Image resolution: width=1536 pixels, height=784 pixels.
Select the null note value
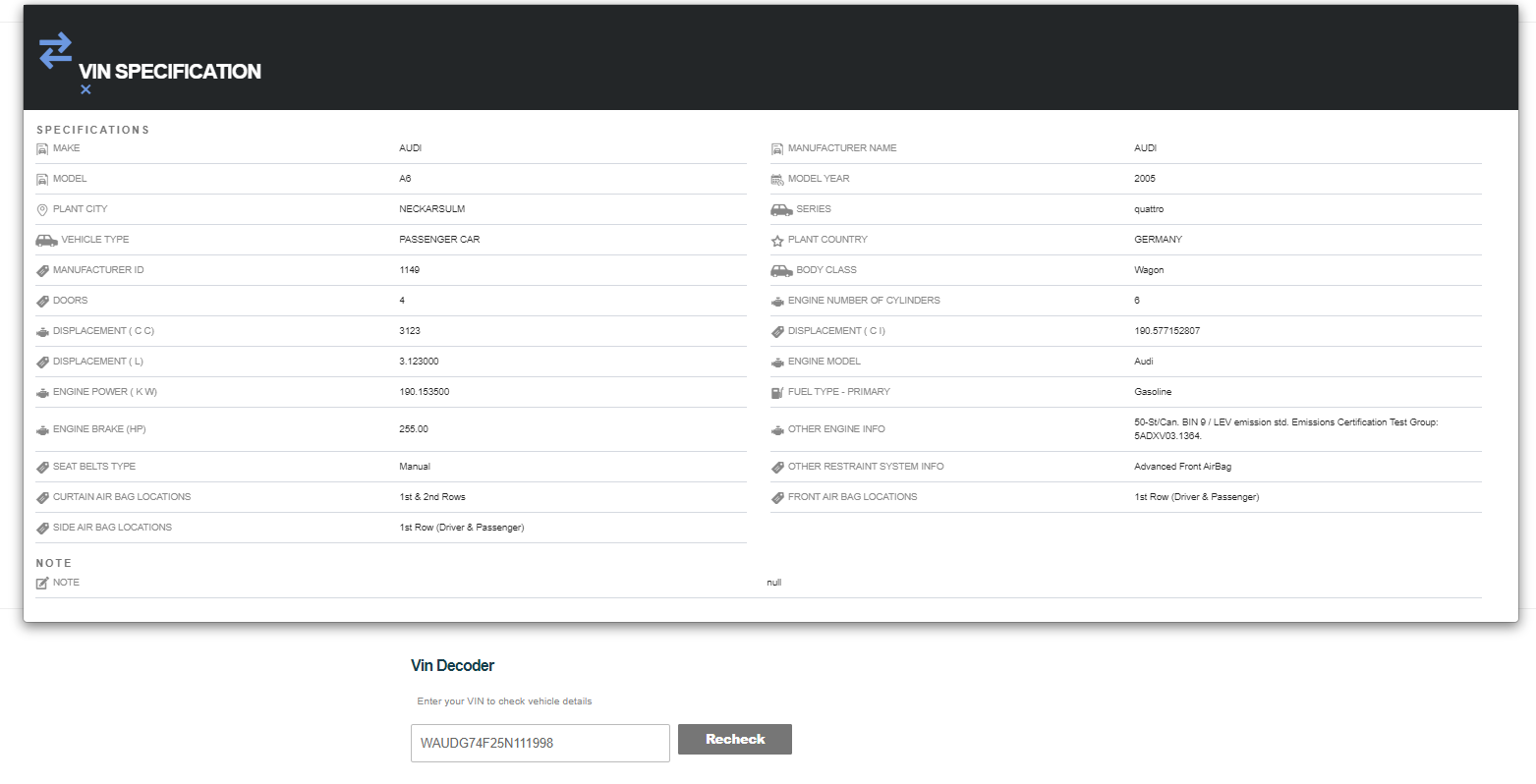pyautogui.click(x=774, y=583)
